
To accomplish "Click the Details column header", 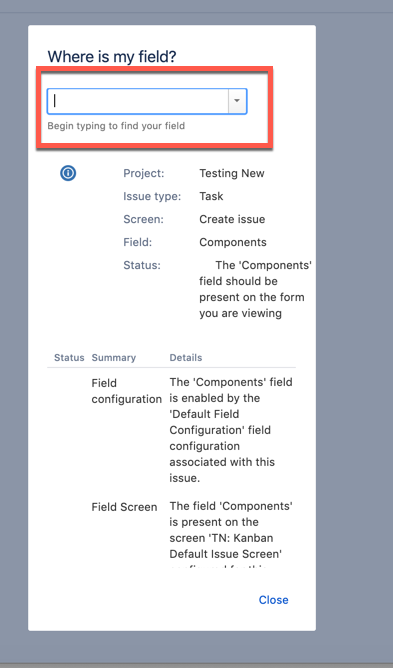I will click(186, 357).
